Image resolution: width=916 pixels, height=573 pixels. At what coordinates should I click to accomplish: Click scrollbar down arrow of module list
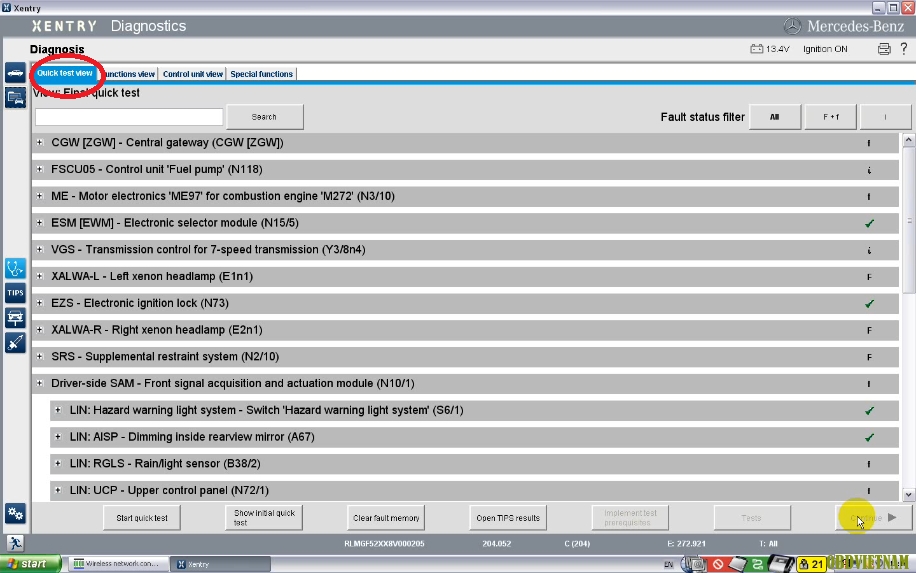tap(908, 495)
